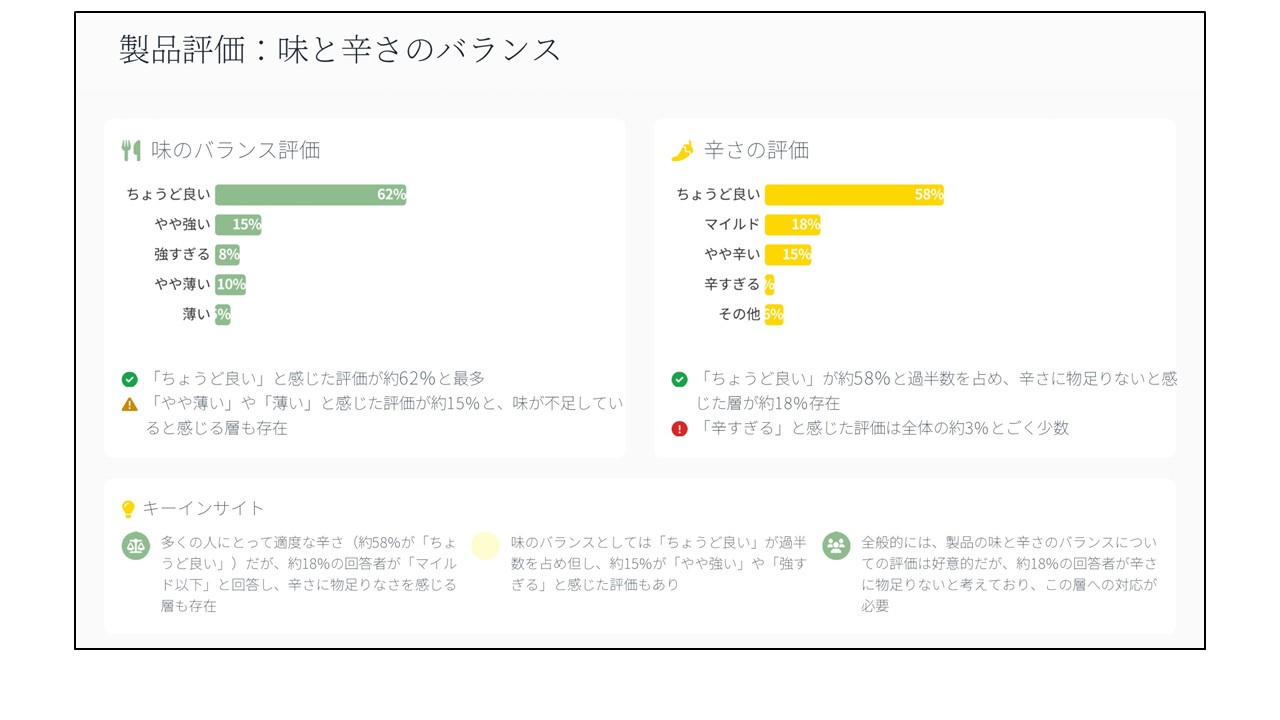Image resolution: width=1280 pixels, height=720 pixels.
Task: Select the やや薄い 10% bar
Action: [x=230, y=285]
